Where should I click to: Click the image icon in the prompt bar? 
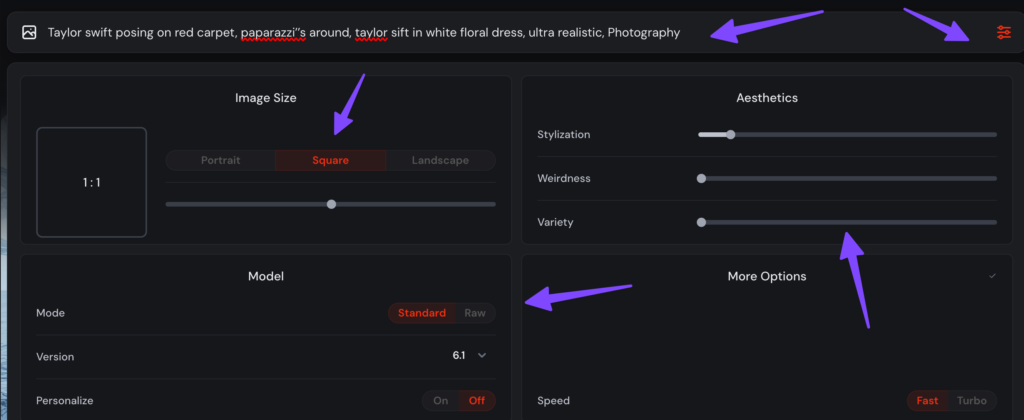30,32
